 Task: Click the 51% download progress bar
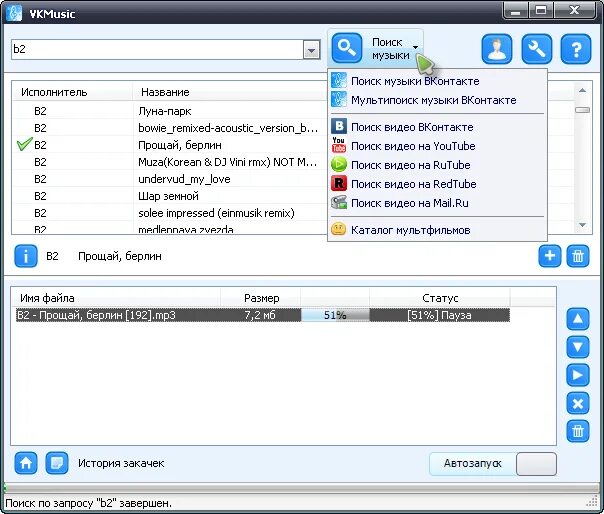(x=335, y=315)
